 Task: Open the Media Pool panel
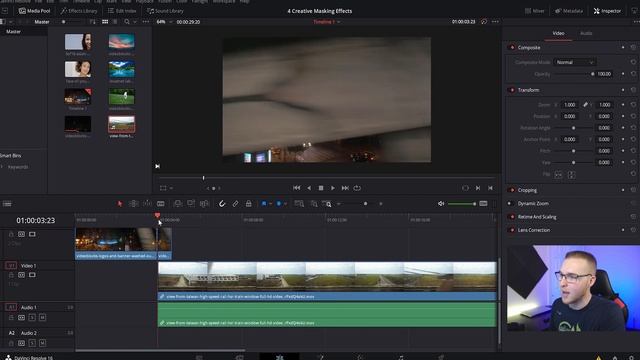[x=34, y=11]
